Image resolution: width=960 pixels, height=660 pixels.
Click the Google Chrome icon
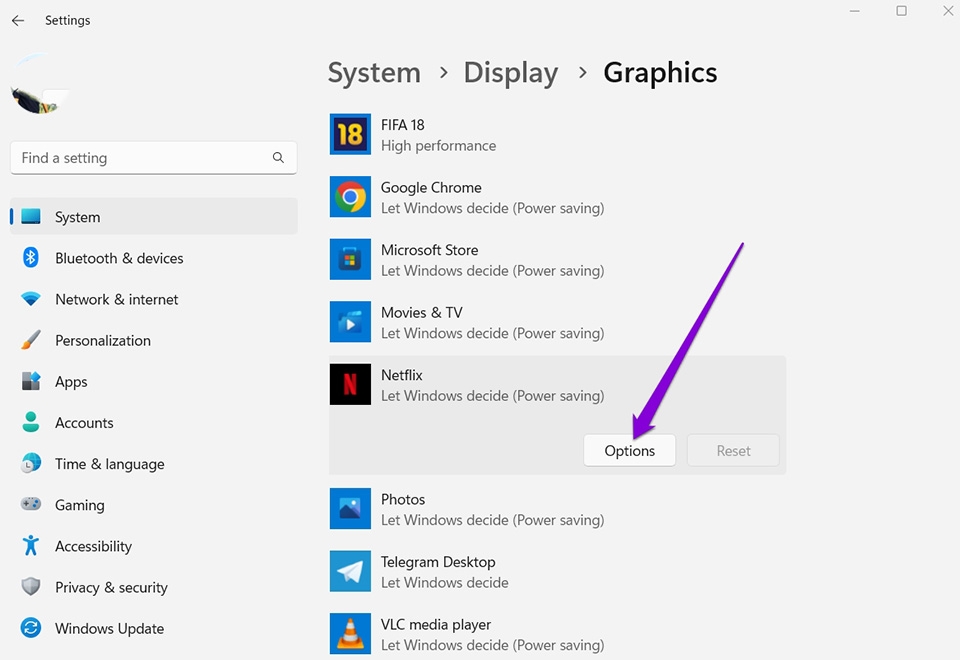click(350, 196)
